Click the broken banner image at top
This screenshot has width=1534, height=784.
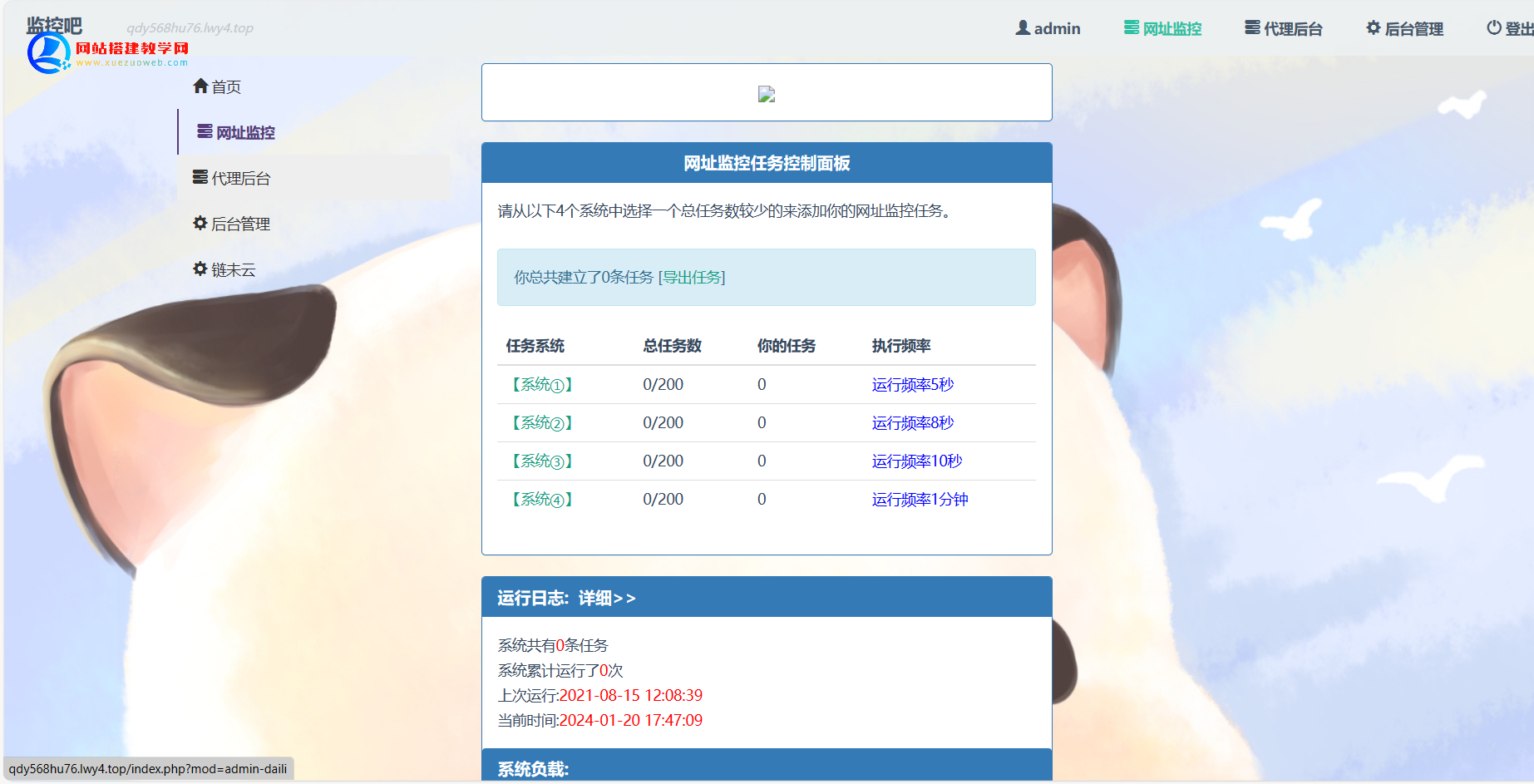click(x=767, y=95)
